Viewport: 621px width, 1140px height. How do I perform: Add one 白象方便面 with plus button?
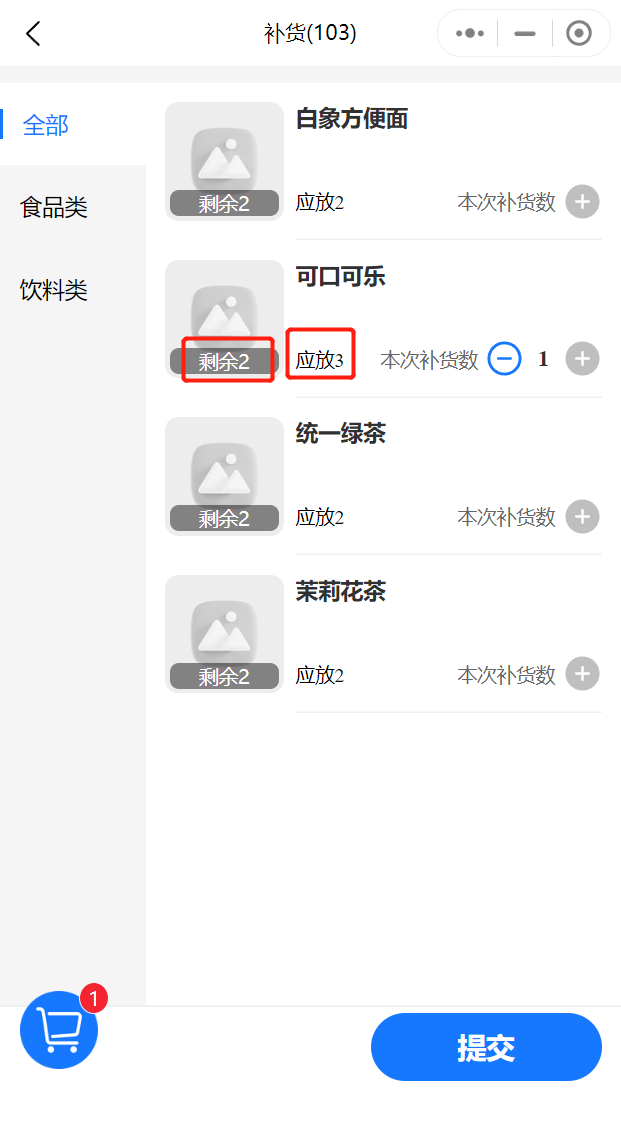click(x=582, y=201)
